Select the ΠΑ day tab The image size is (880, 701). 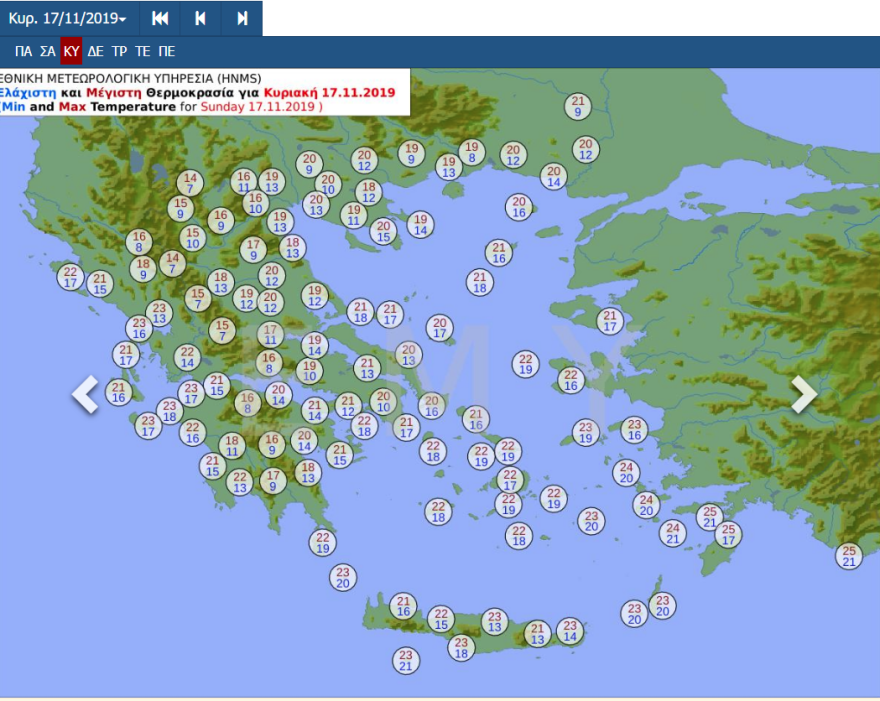click(x=23, y=52)
